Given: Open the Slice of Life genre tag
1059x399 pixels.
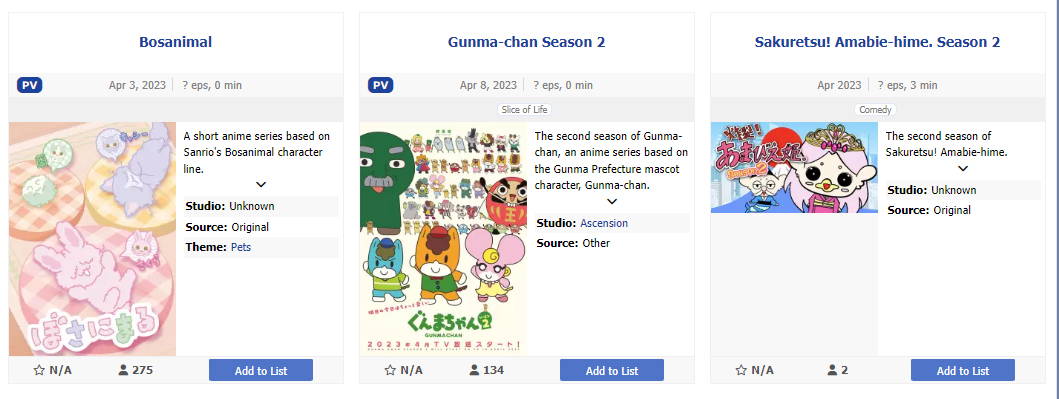Looking at the screenshot, I should (x=525, y=109).
